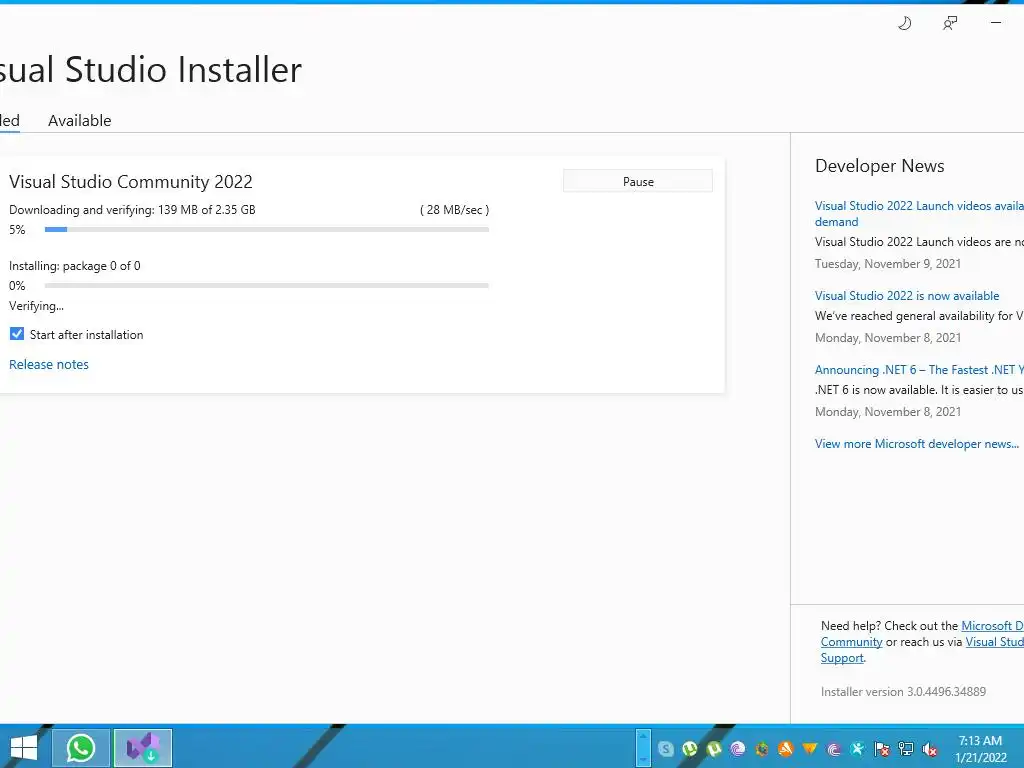Viewport: 1024px width, 768px height.
Task: Click the '.NET 6 is now available' summary
Action: click(x=919, y=390)
